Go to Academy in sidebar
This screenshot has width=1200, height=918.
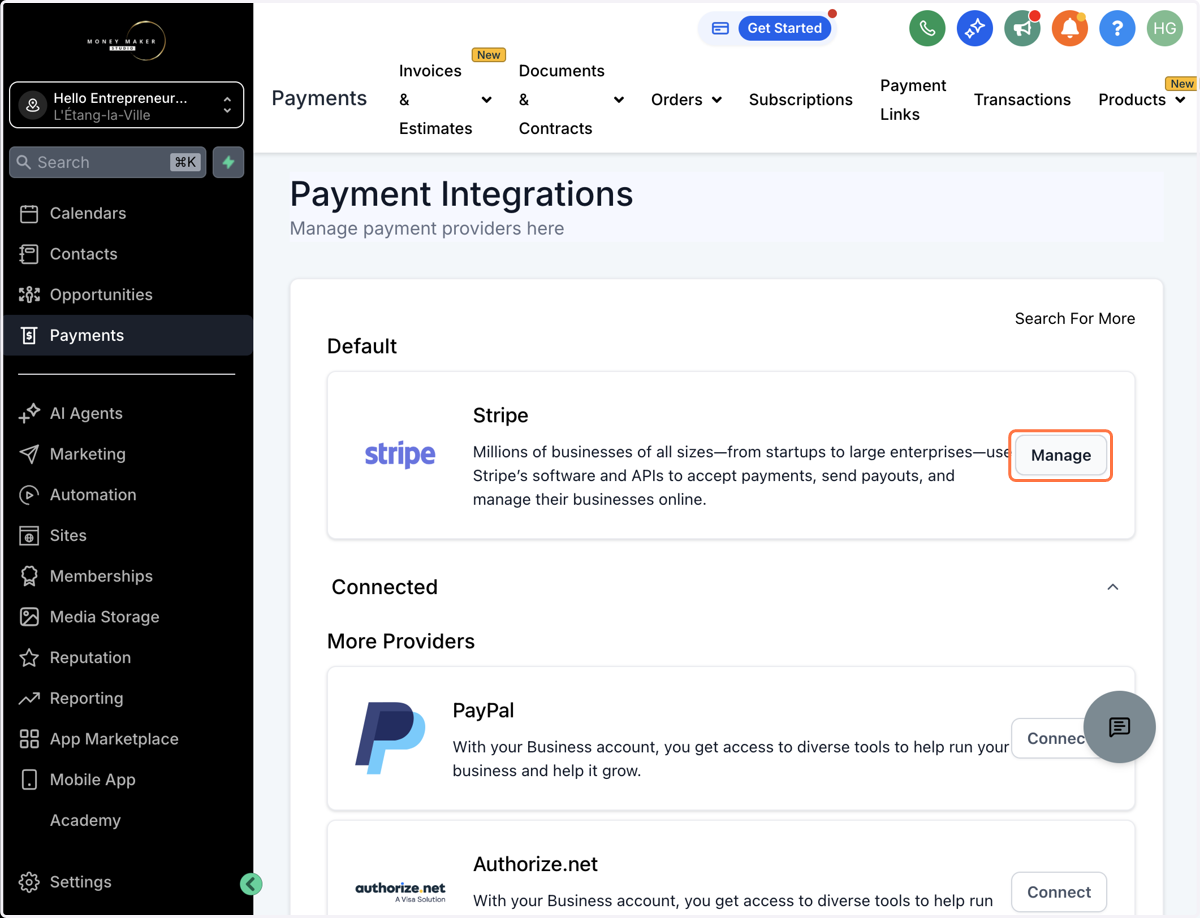coord(85,820)
